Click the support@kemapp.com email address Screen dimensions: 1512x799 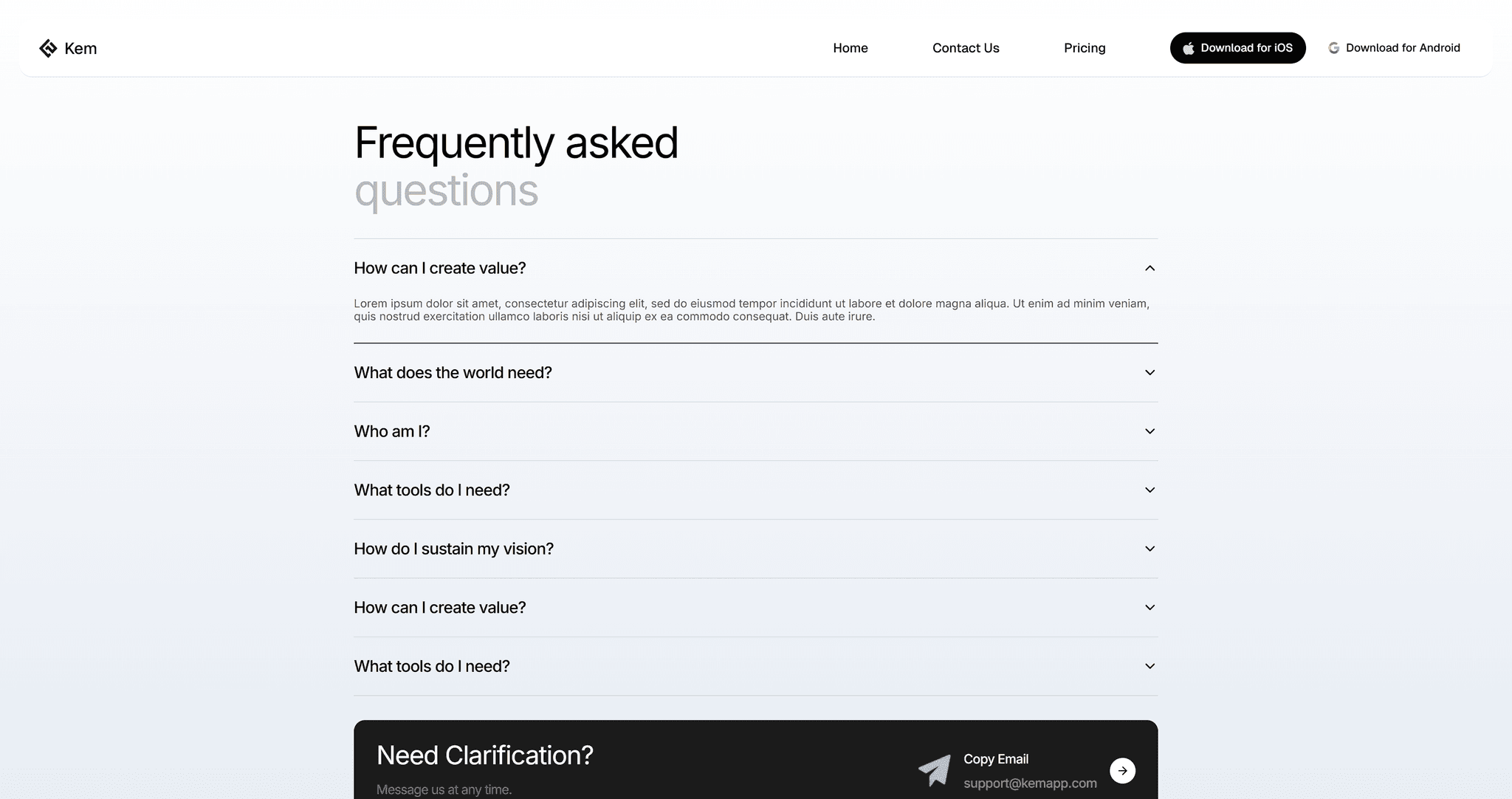point(1031,783)
